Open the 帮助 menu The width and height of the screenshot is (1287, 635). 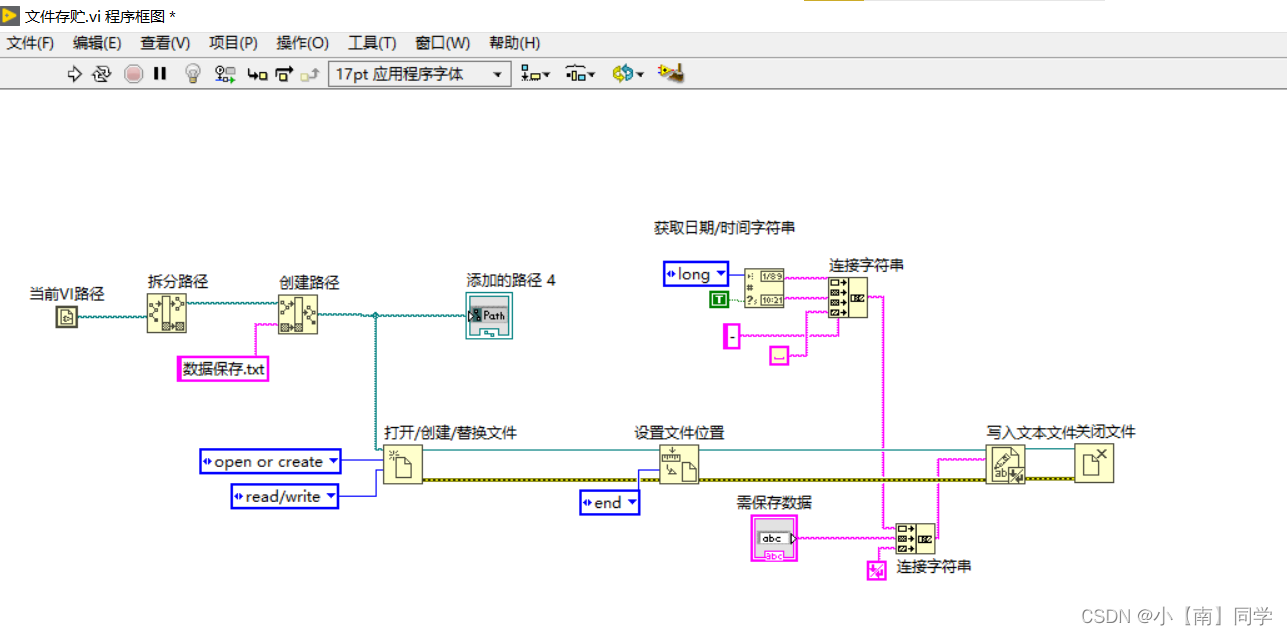pos(513,42)
